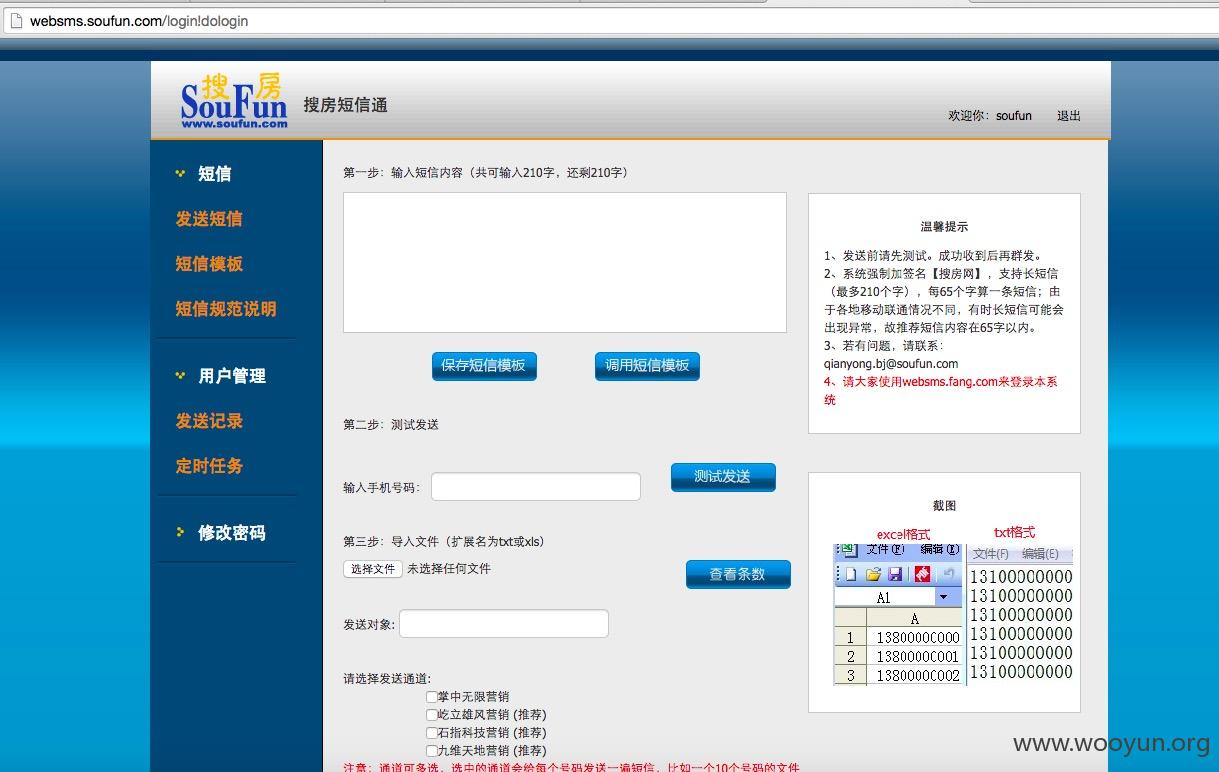Click the 搜房短信通 title
Image resolution: width=1219 pixels, height=772 pixels.
[x=345, y=105]
